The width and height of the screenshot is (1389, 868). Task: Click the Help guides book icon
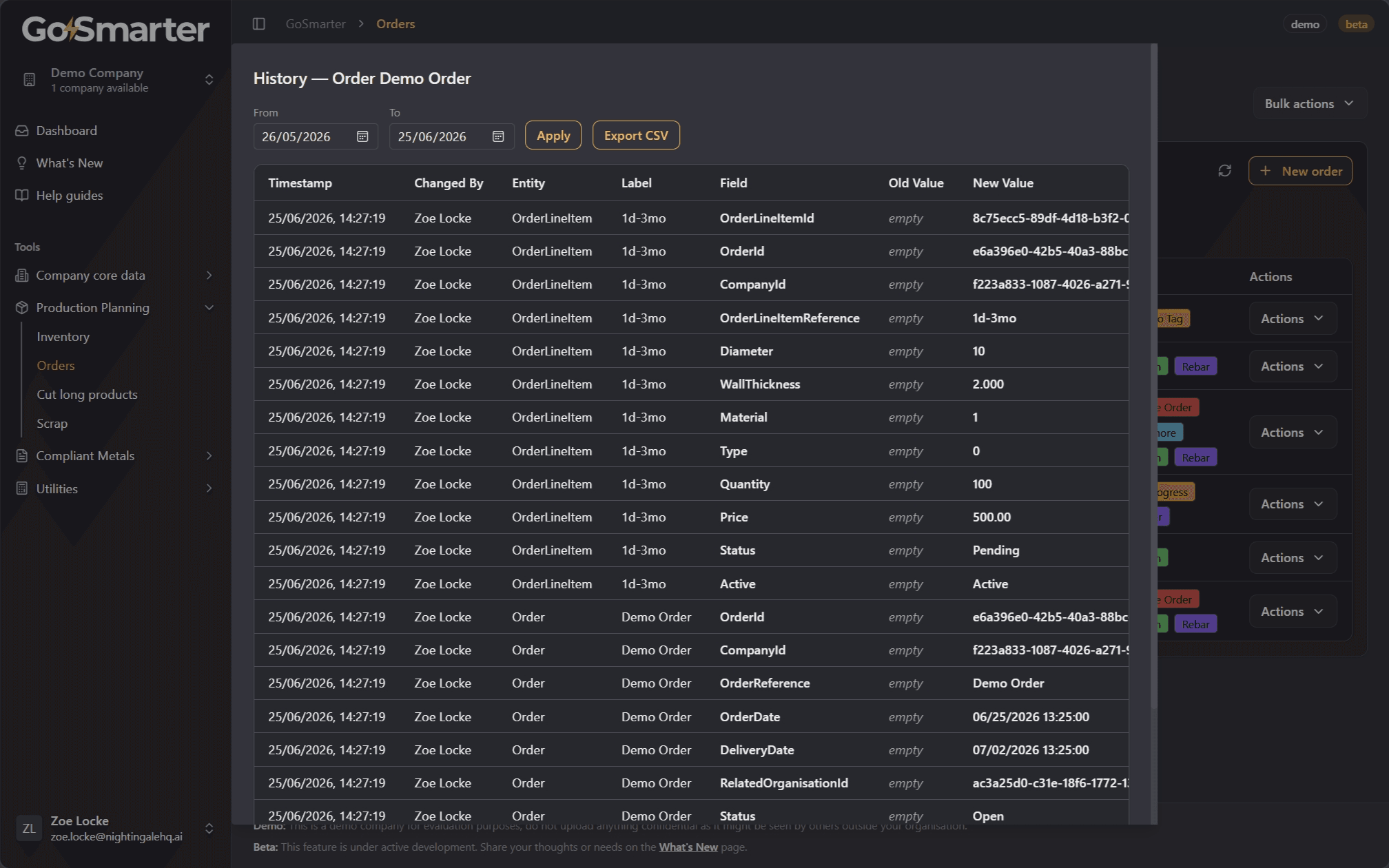click(22, 196)
